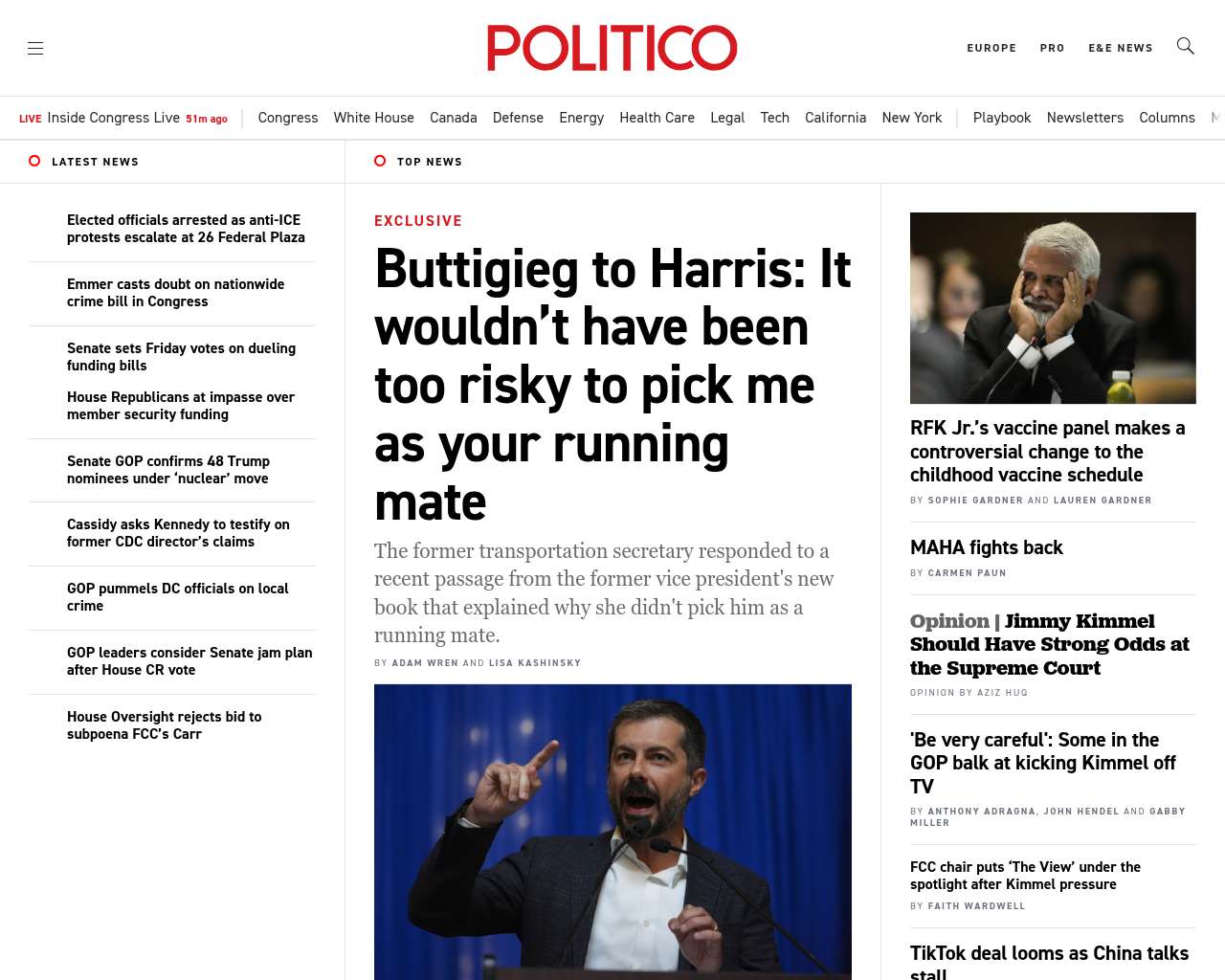Viewport: 1225px width, 980px height.
Task: Click author Carmen Paun byline
Action: [x=967, y=573]
